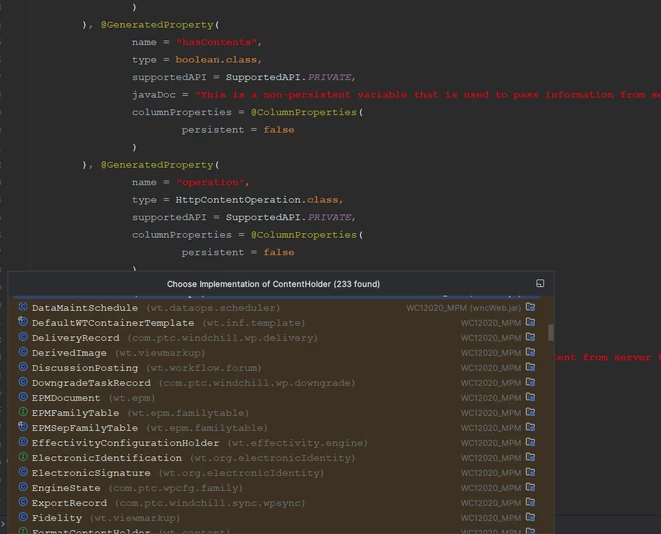Click class icon beside EPMDocument
661x534 pixels.
(x=23, y=397)
